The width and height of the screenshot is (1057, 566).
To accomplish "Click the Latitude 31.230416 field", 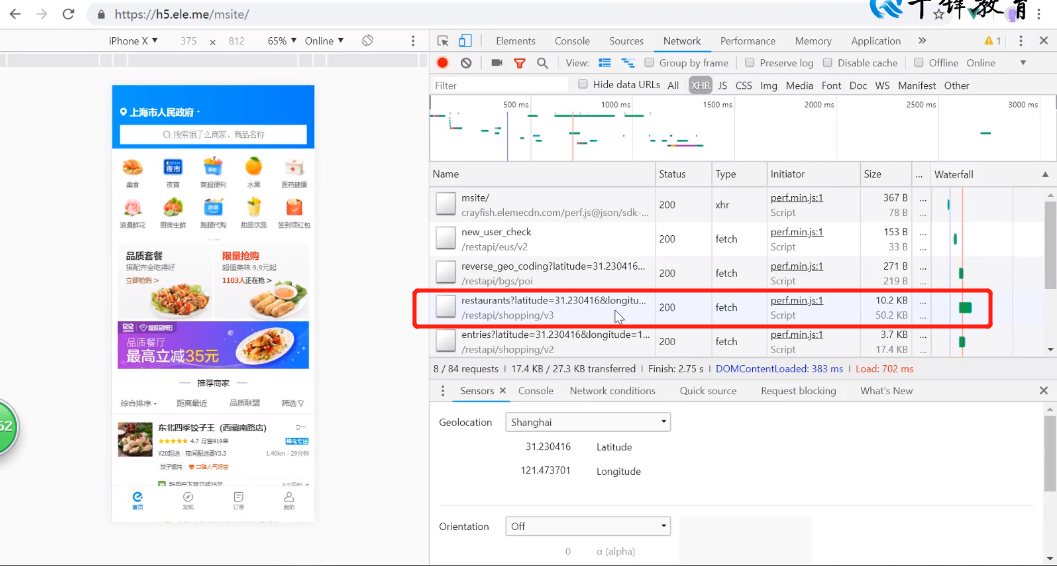I will 548,447.
